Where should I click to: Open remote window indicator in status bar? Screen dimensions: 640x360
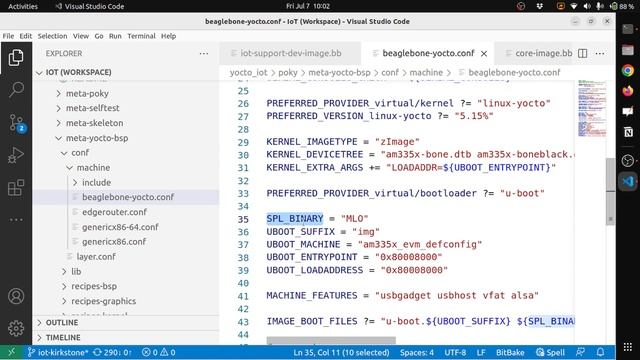(x=11, y=352)
